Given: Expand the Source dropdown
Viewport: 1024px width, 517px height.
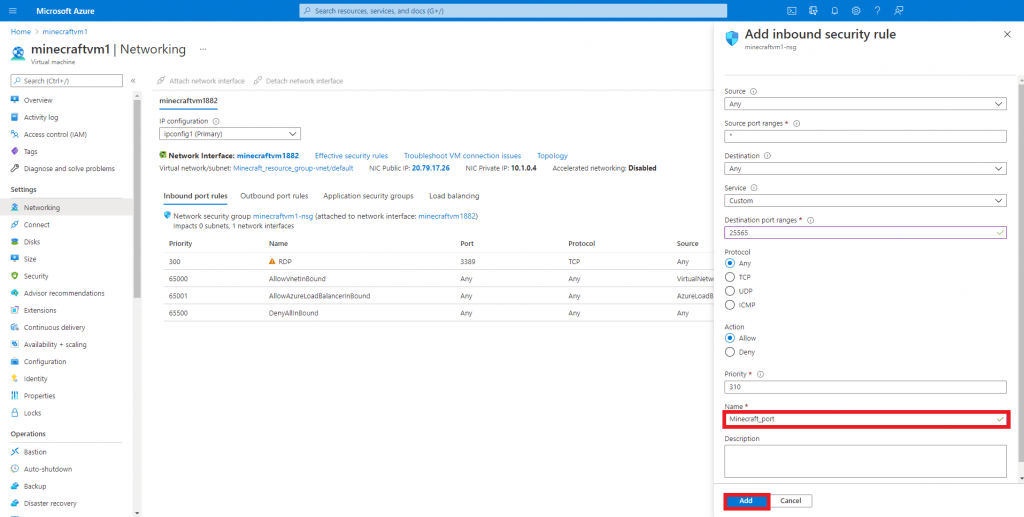Looking at the screenshot, I should click(864, 104).
